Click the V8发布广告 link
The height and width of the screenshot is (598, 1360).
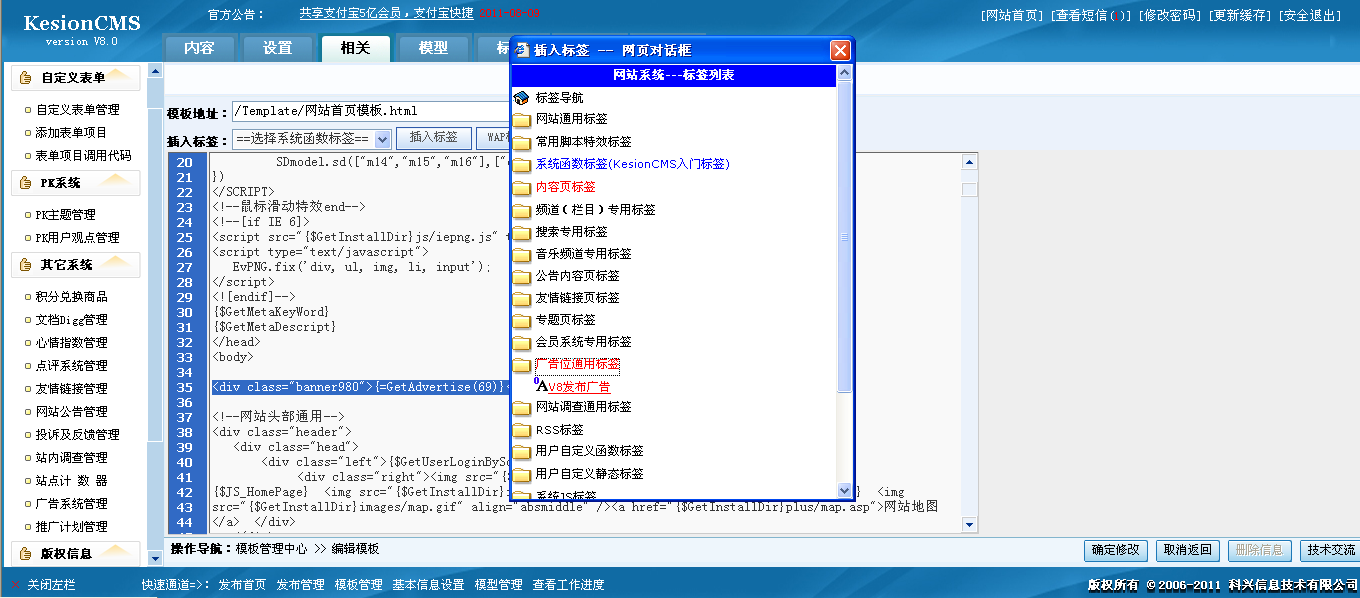(579, 387)
